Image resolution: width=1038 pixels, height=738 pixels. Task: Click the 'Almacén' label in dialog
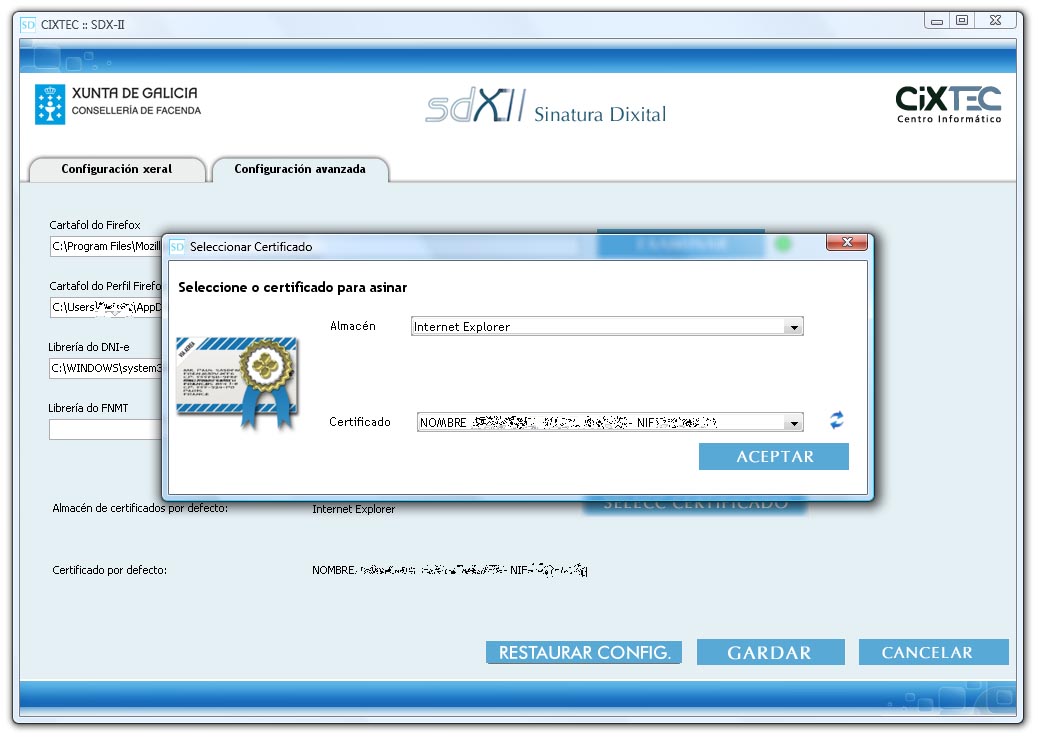pyautogui.click(x=353, y=326)
